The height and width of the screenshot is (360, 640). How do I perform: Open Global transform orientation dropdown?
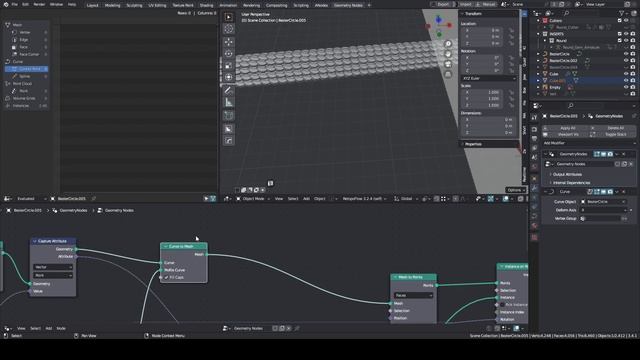coord(406,199)
